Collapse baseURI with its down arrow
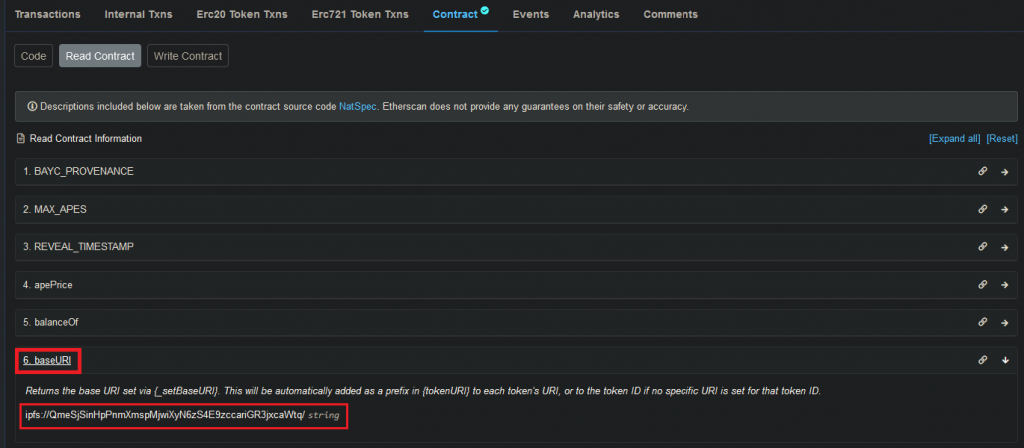1024x448 pixels. [x=1005, y=360]
